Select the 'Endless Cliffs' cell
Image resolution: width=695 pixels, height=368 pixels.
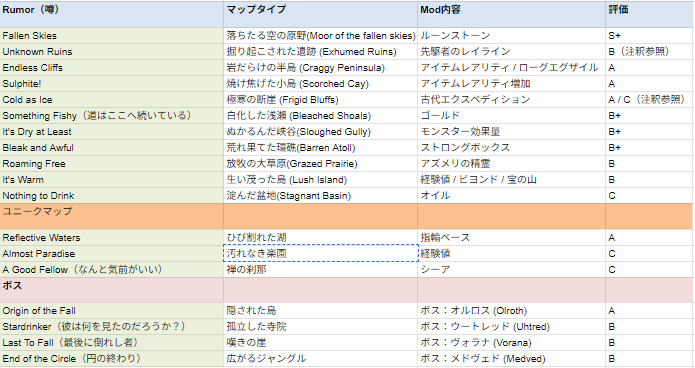point(112,67)
